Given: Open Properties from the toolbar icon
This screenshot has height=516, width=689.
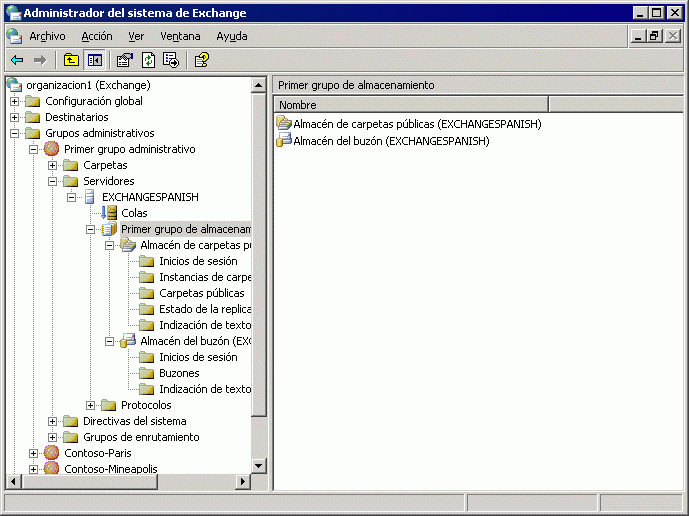Looking at the screenshot, I should [125, 60].
